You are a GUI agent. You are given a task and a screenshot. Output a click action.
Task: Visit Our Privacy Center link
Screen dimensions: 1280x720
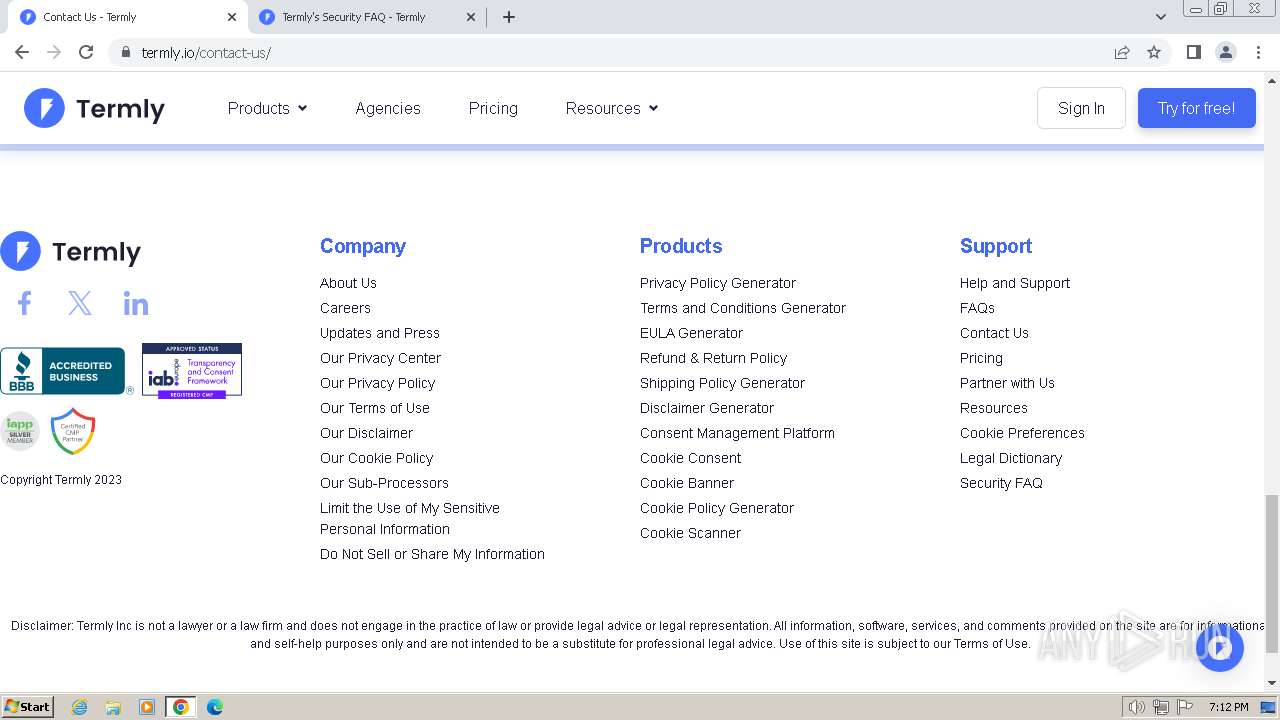click(380, 358)
